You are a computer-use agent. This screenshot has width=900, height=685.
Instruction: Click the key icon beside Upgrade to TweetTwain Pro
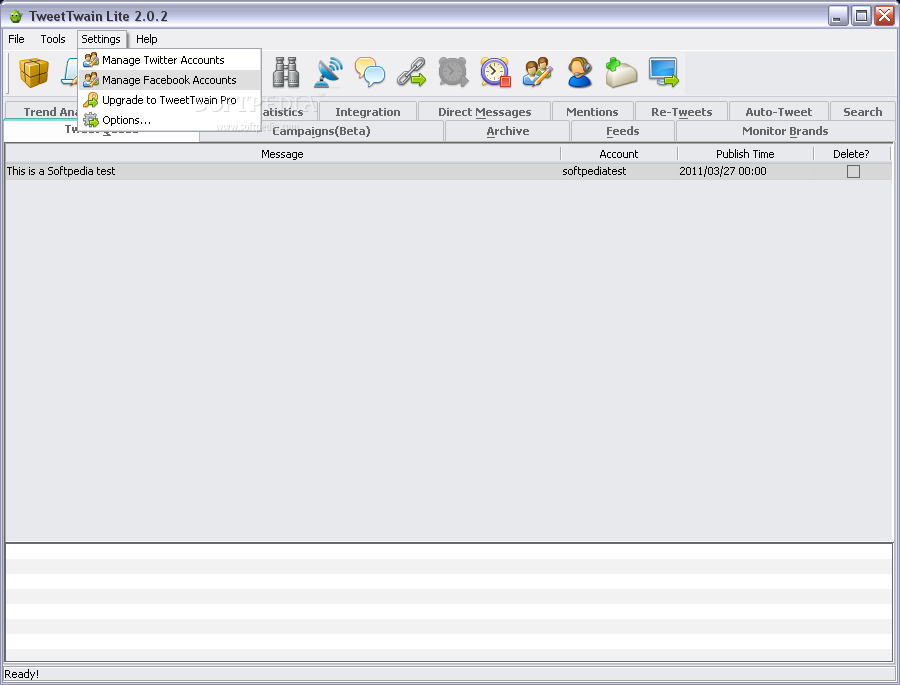(x=91, y=100)
